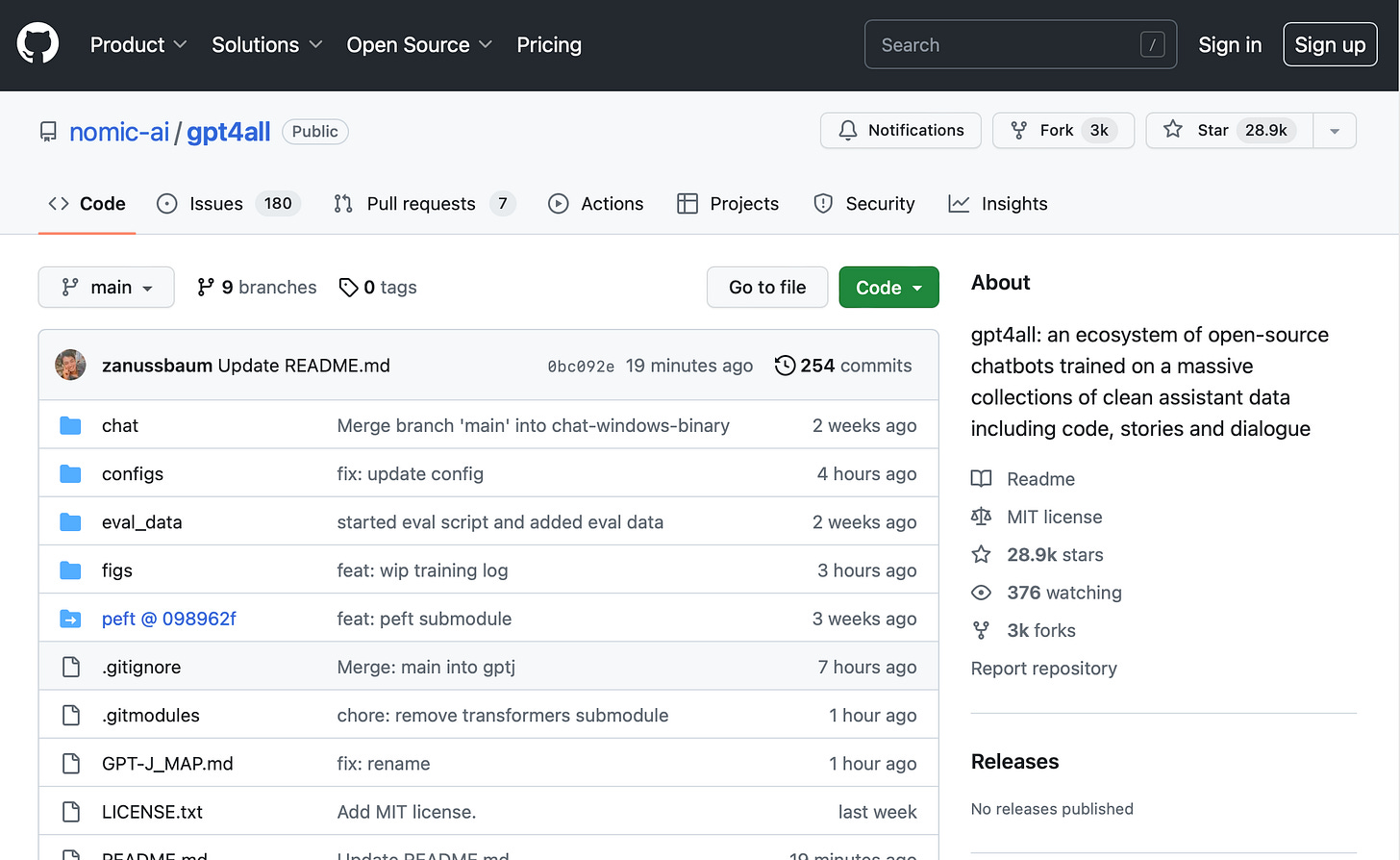Click the eval_data folder icon
The width and height of the screenshot is (1400, 860).
point(70,522)
